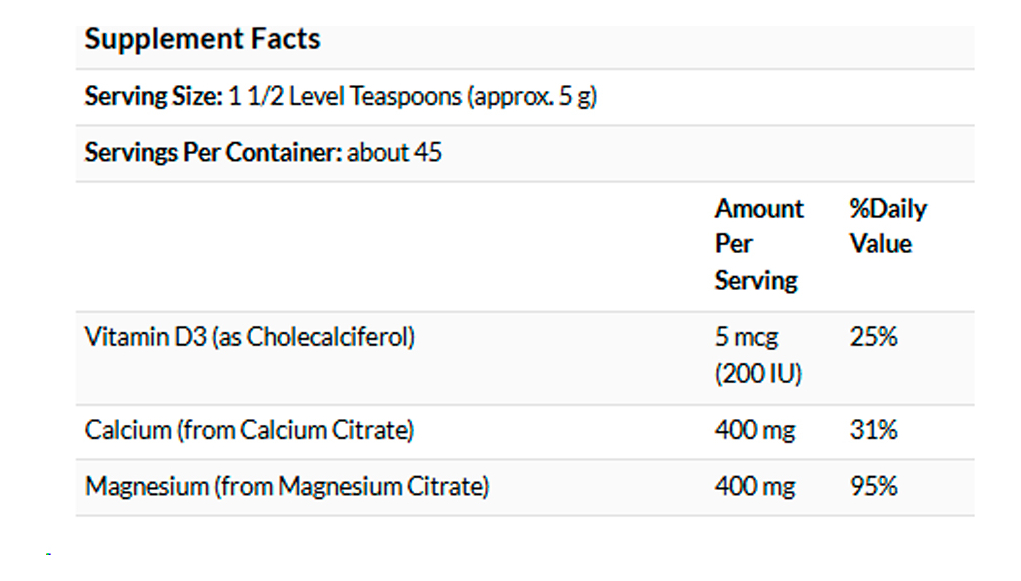Select the Servings Per Container label
The width and height of the screenshot is (1021, 581).
pyautogui.click(x=213, y=153)
